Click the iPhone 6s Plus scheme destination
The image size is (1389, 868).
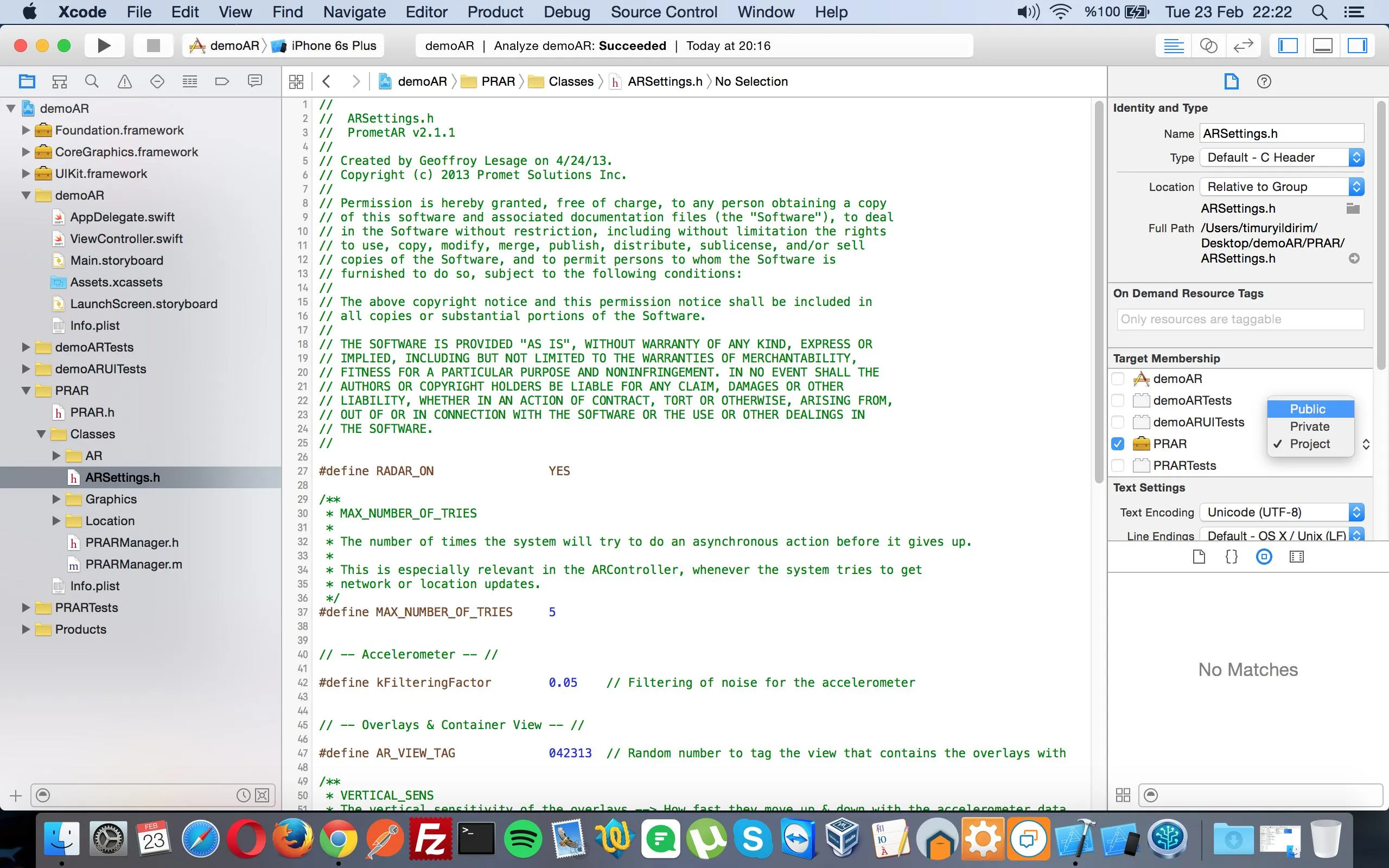pos(333,46)
